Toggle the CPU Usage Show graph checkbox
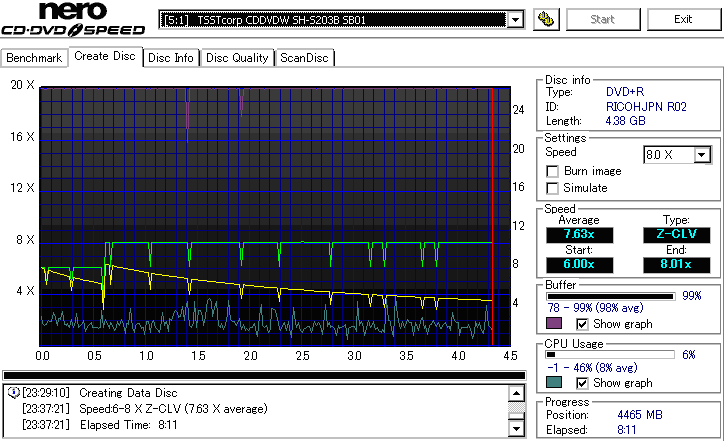Image resolution: width=724 pixels, height=441 pixels. [582, 383]
